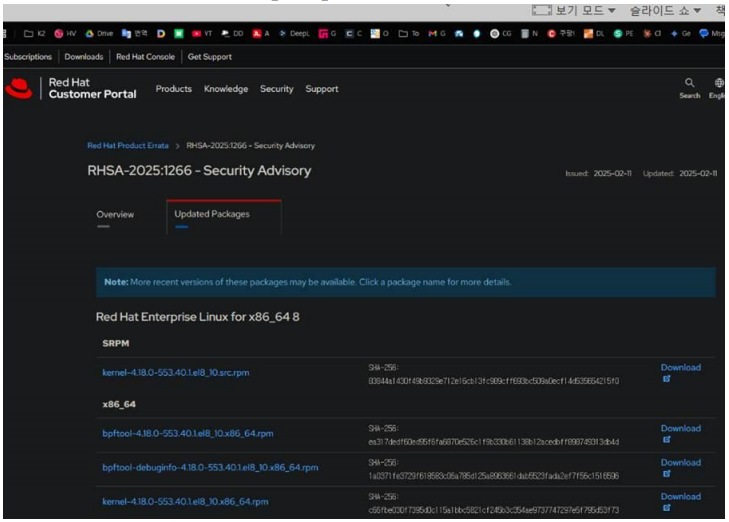Open the Support navigation menu
729x522 pixels.
(x=322, y=89)
